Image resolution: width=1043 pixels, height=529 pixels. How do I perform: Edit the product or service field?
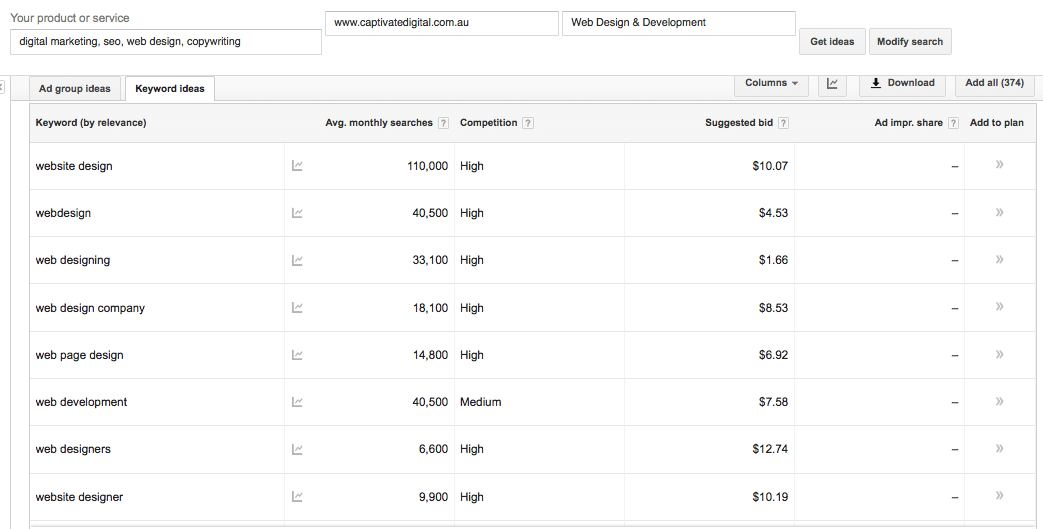166,41
